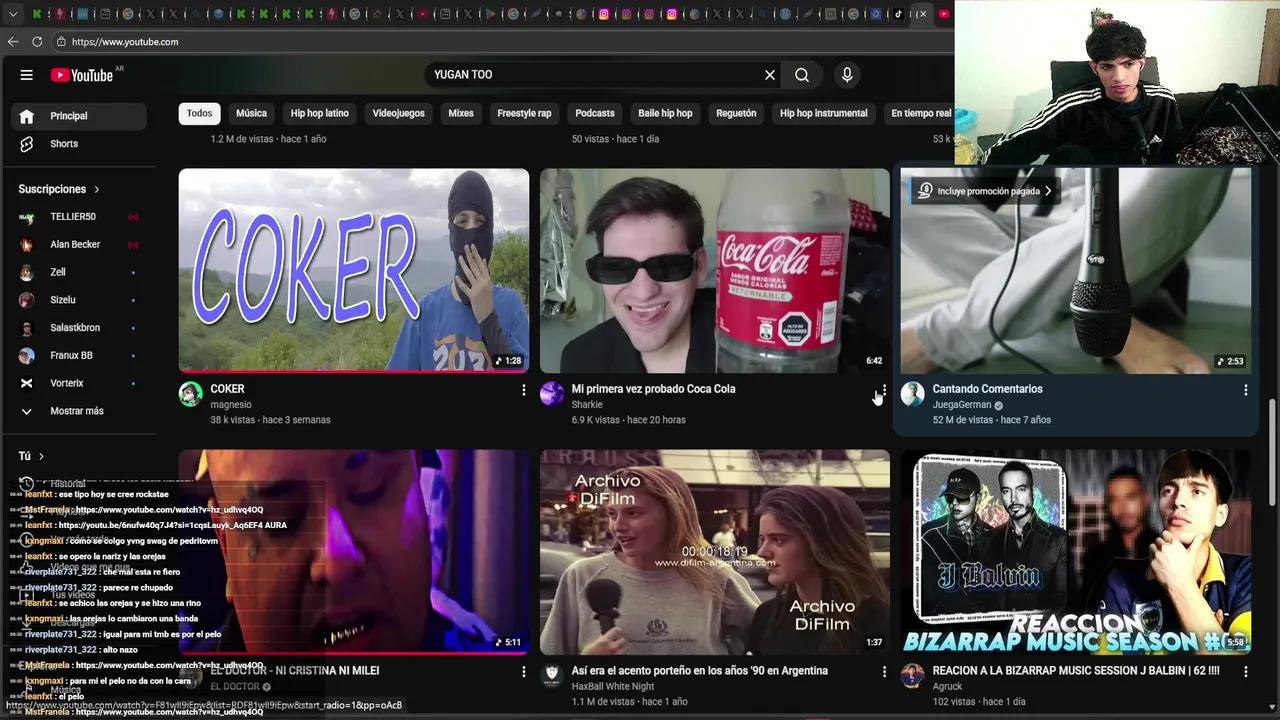The height and width of the screenshot is (720, 1280).
Task: Open Shorts in the sidebar
Action: (x=79, y=144)
